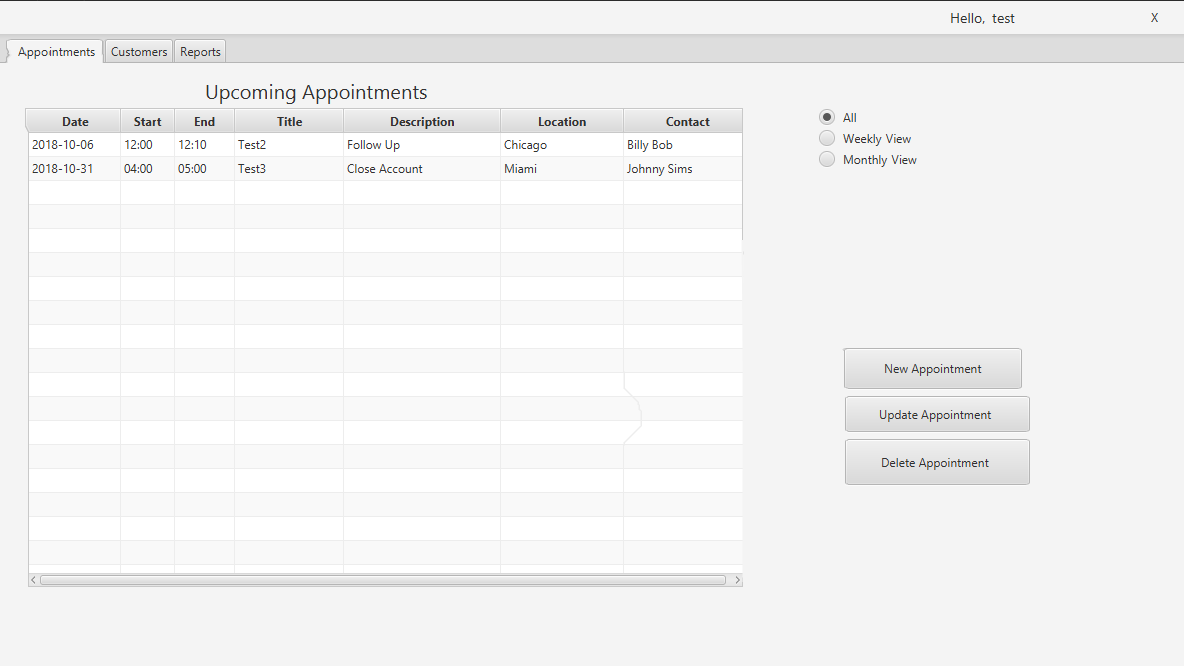Click the Delete Appointment button
Image resolution: width=1184 pixels, height=666 pixels.
pyautogui.click(x=937, y=461)
